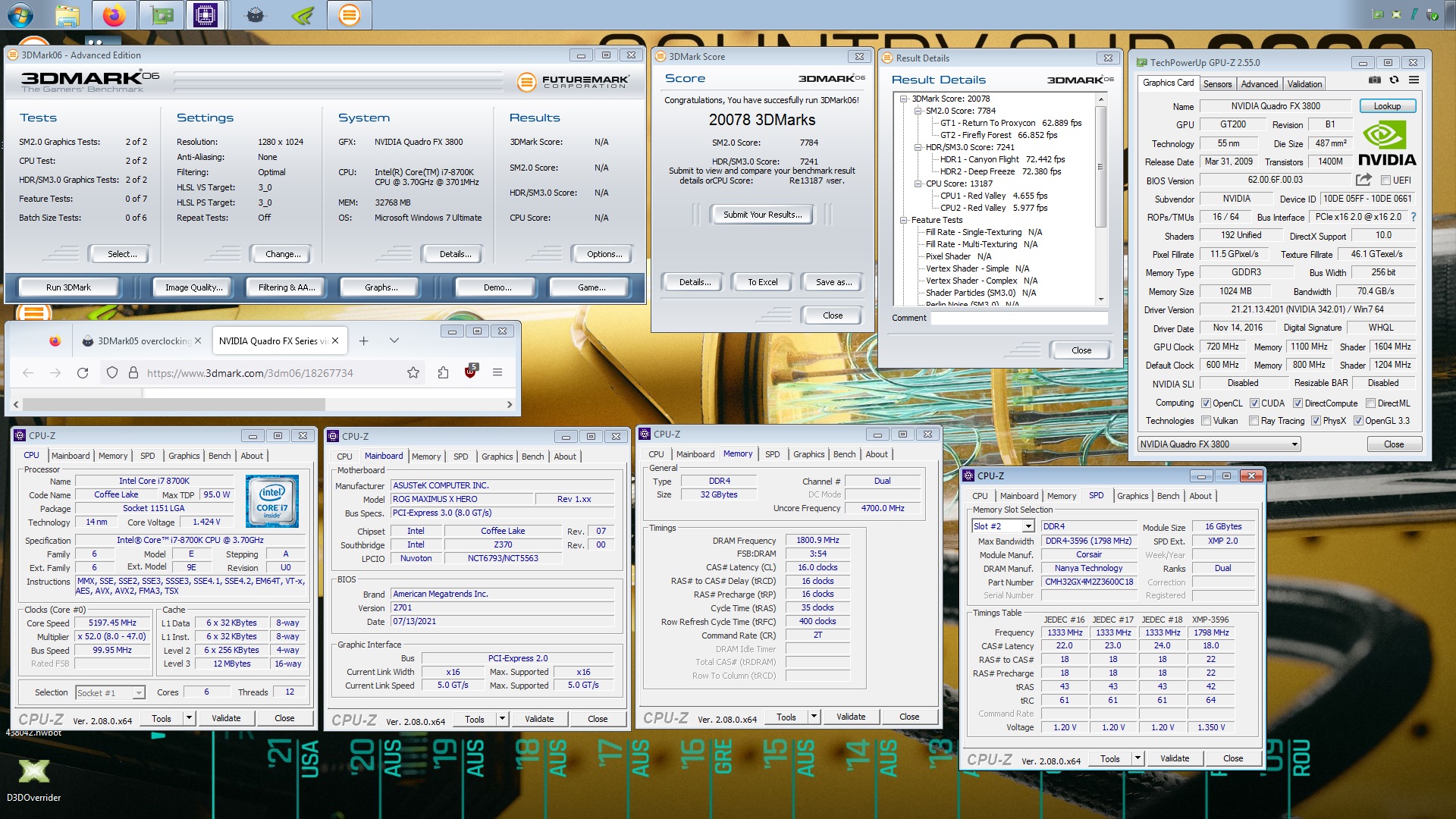The height and width of the screenshot is (819, 1456).
Task: Click Submit Your Results button
Action: click(x=762, y=215)
